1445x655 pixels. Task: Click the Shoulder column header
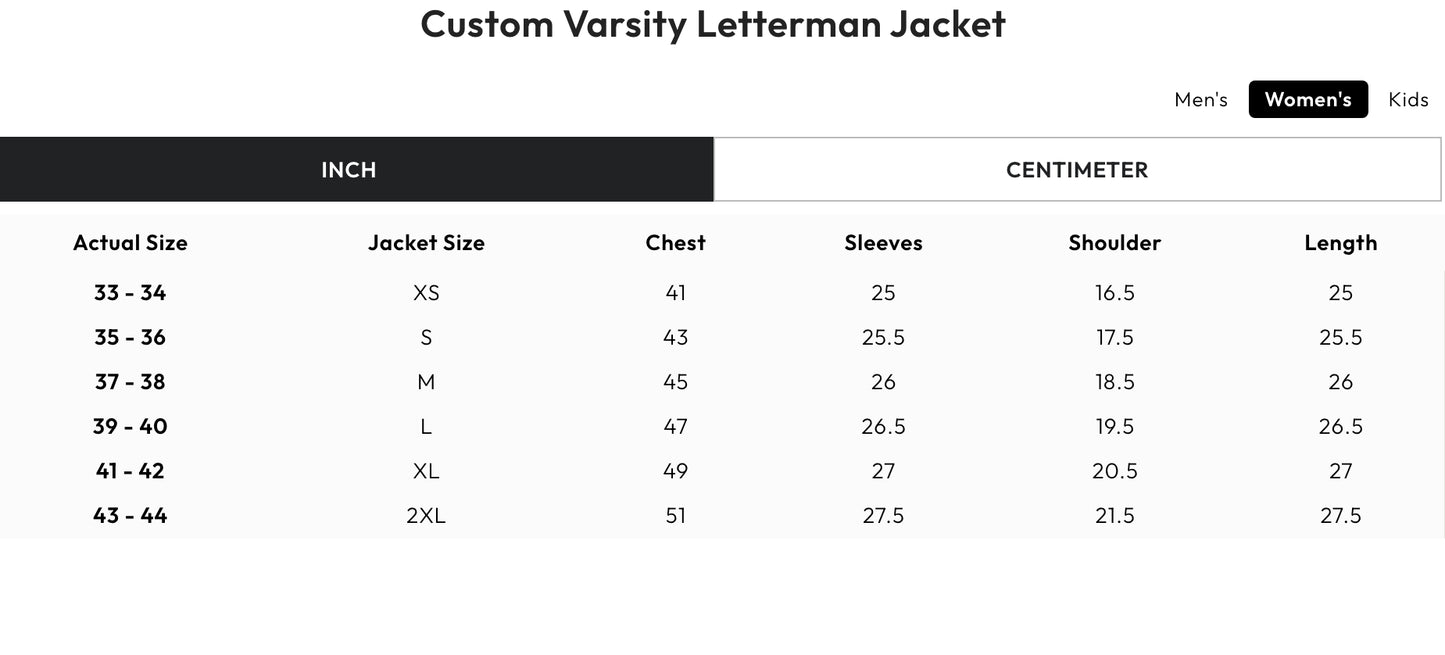click(1114, 241)
